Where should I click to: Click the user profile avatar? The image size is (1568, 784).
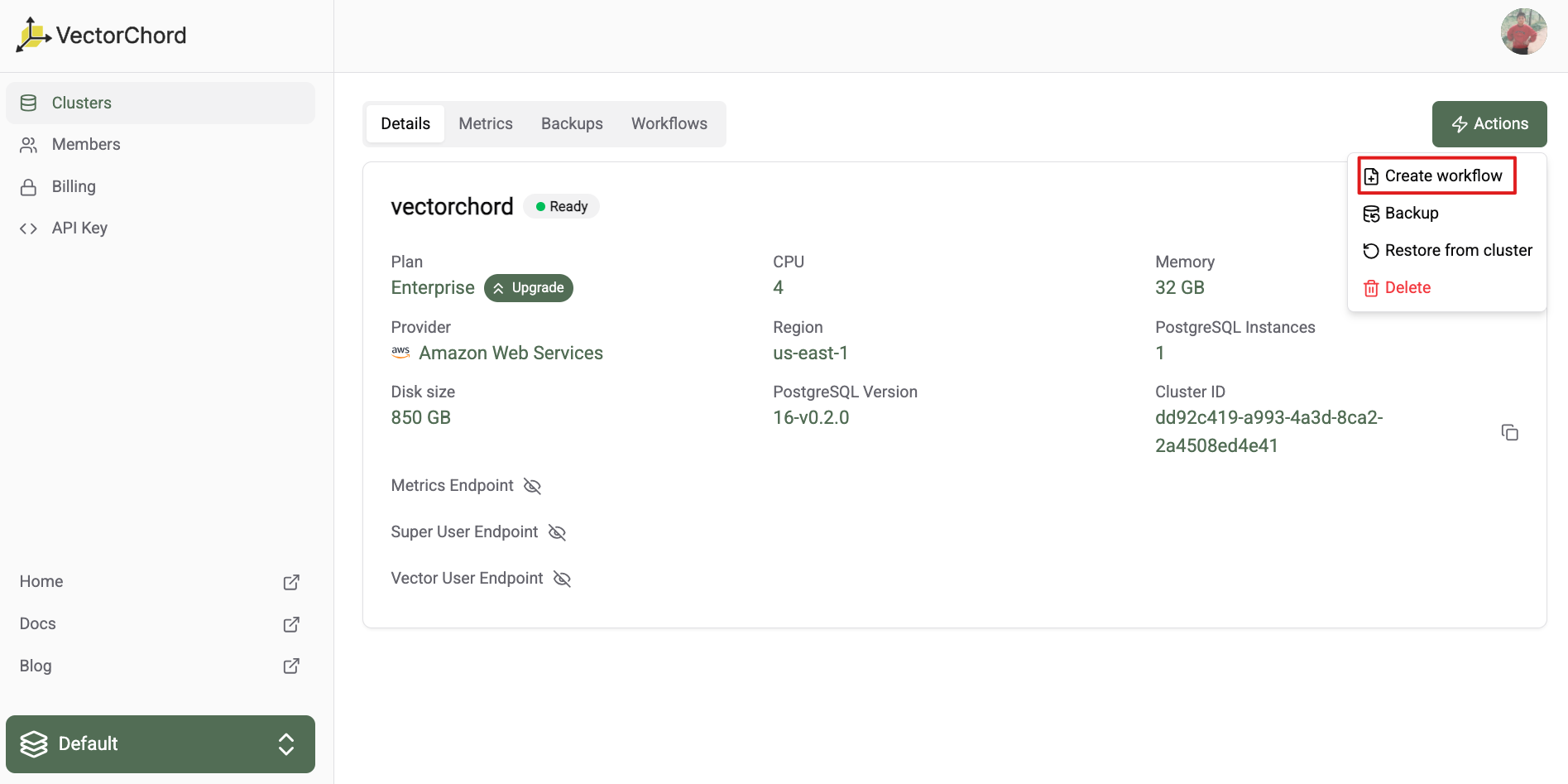pyautogui.click(x=1523, y=32)
